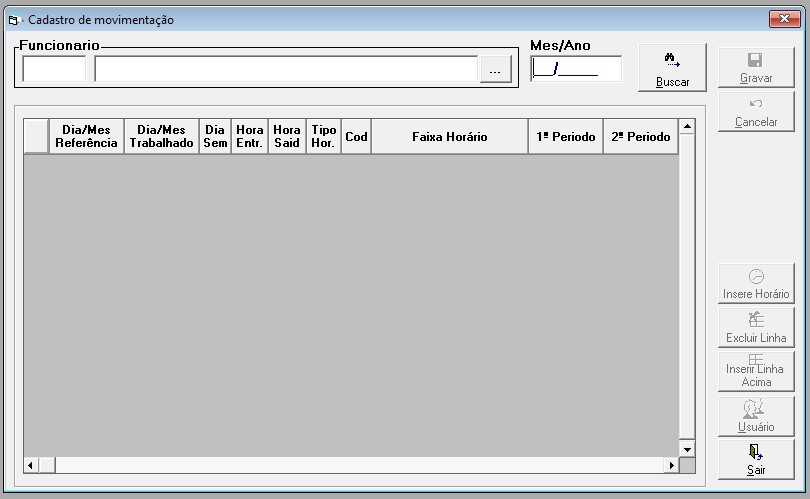Click the Funcionario name input field
This screenshot has width=810, height=499.
[286, 69]
